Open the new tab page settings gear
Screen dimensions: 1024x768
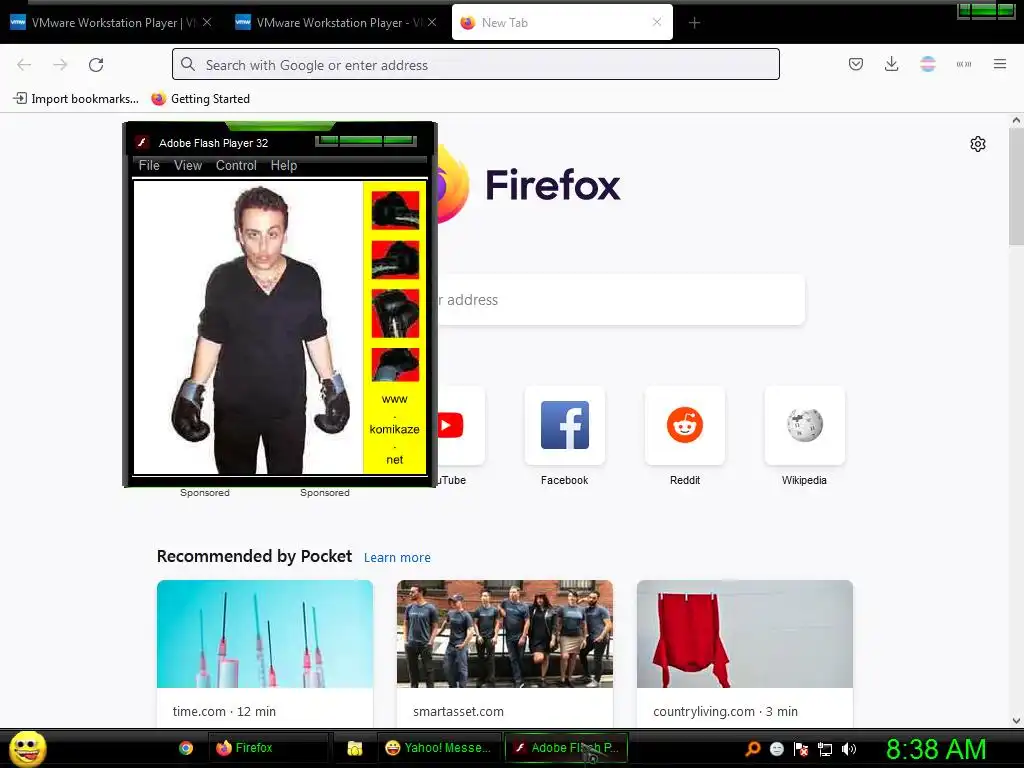click(978, 144)
